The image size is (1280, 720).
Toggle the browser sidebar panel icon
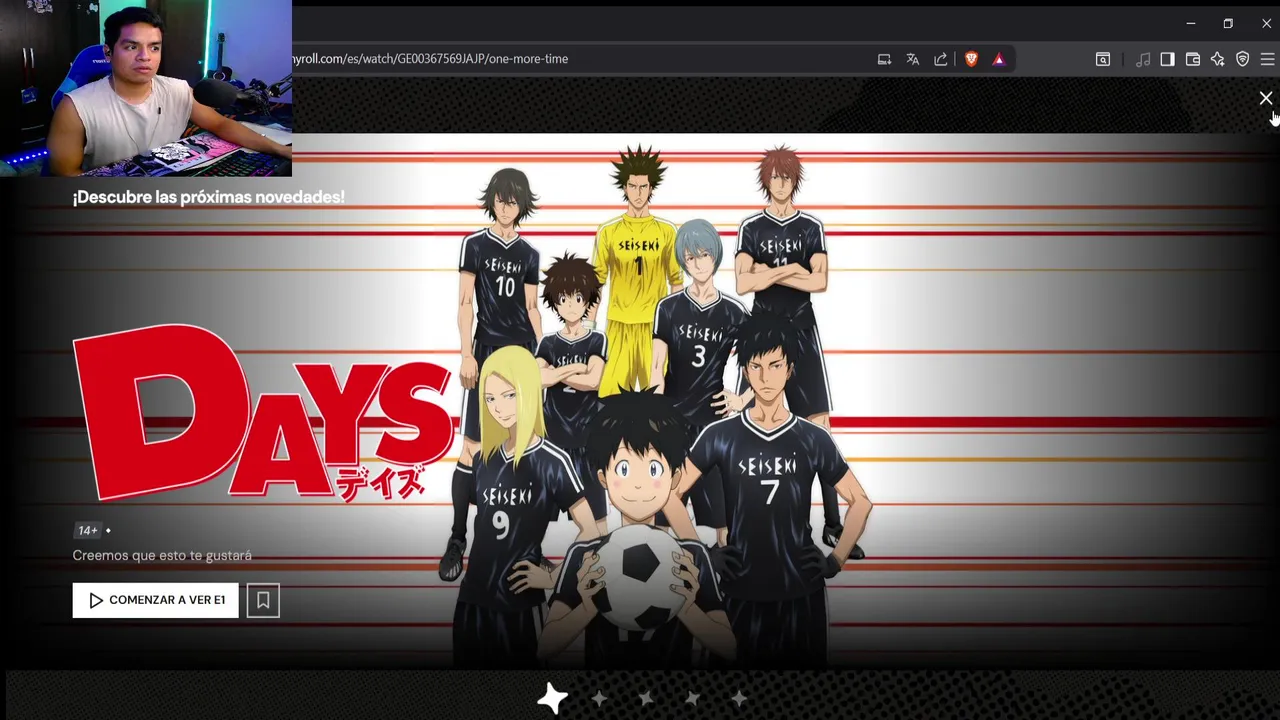pos(1167,59)
